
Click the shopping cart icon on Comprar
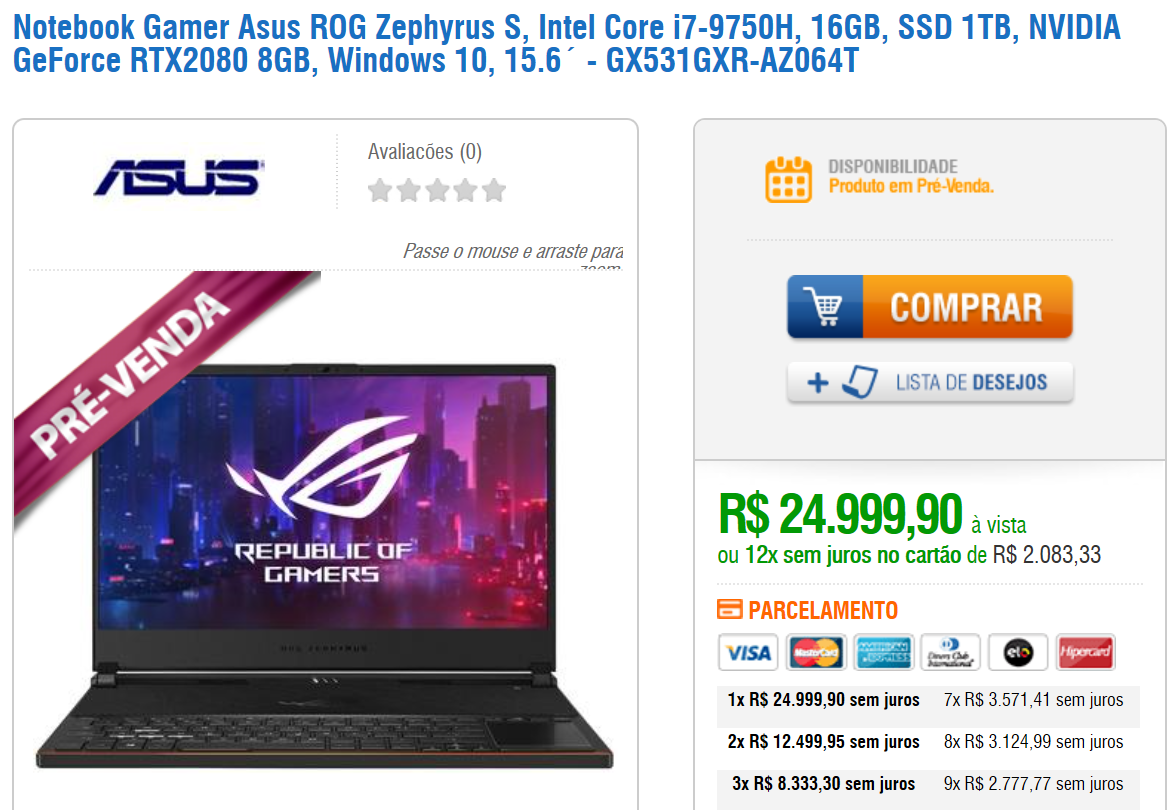tap(824, 306)
